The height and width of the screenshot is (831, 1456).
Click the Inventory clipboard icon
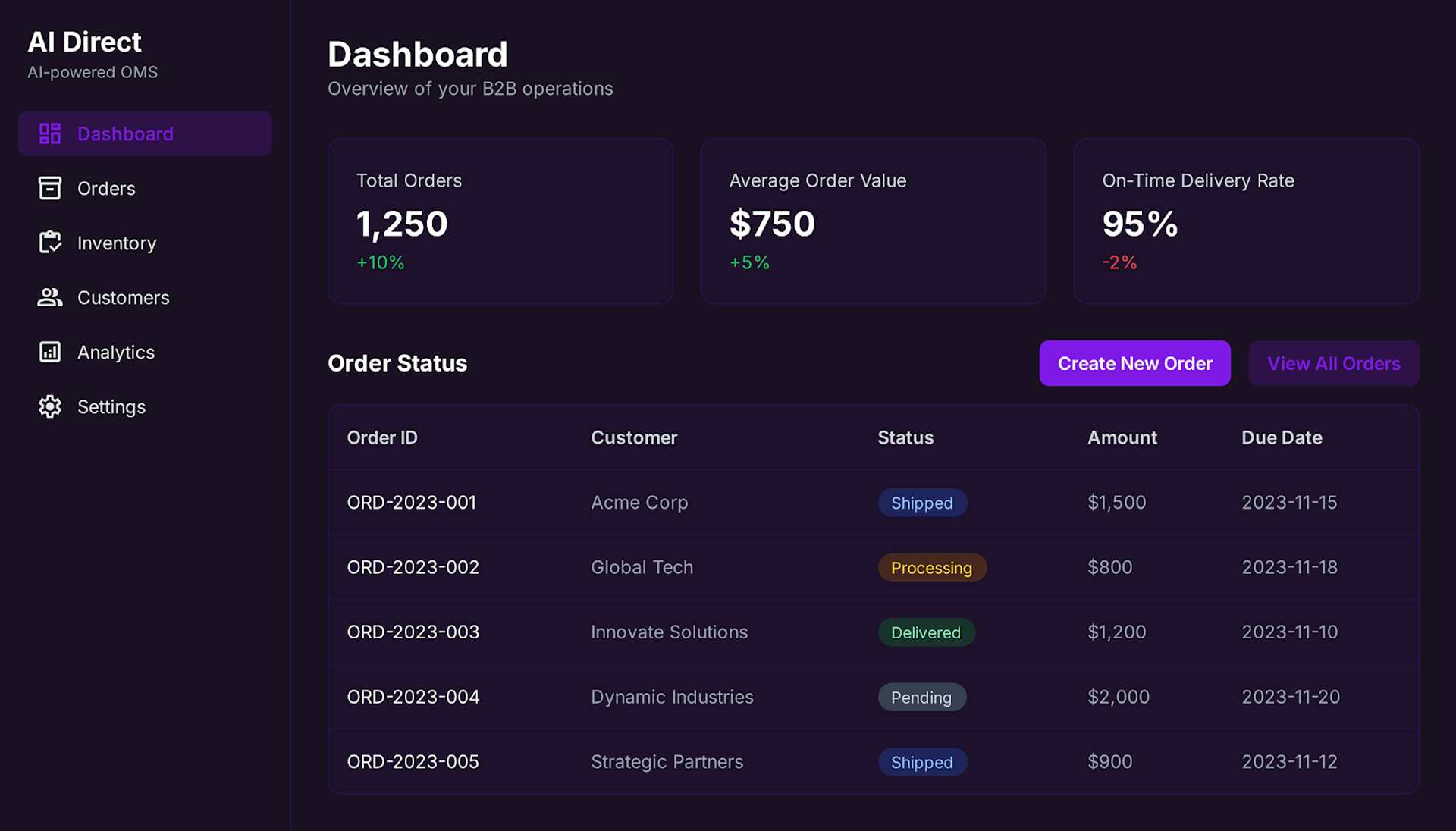coord(50,243)
